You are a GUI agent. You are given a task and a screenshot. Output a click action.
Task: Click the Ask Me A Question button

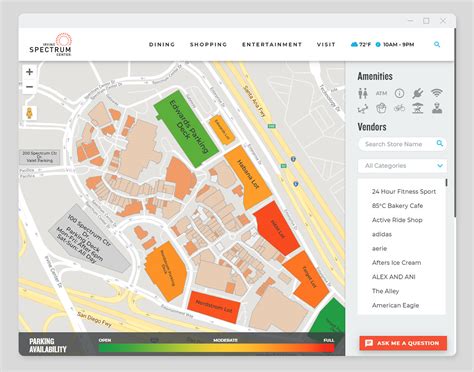(403, 343)
